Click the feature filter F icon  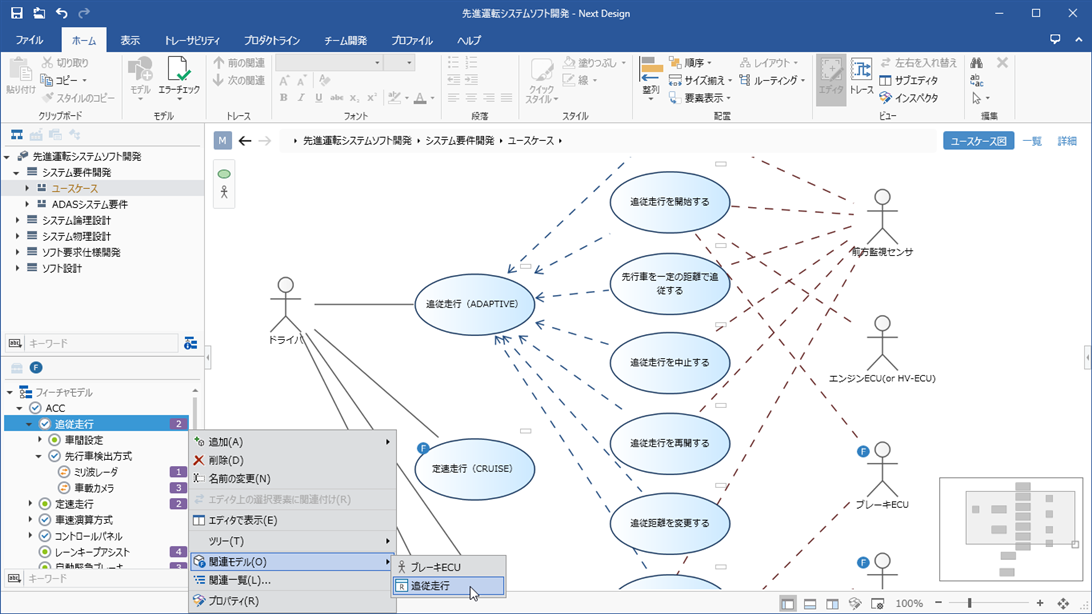[36, 368]
